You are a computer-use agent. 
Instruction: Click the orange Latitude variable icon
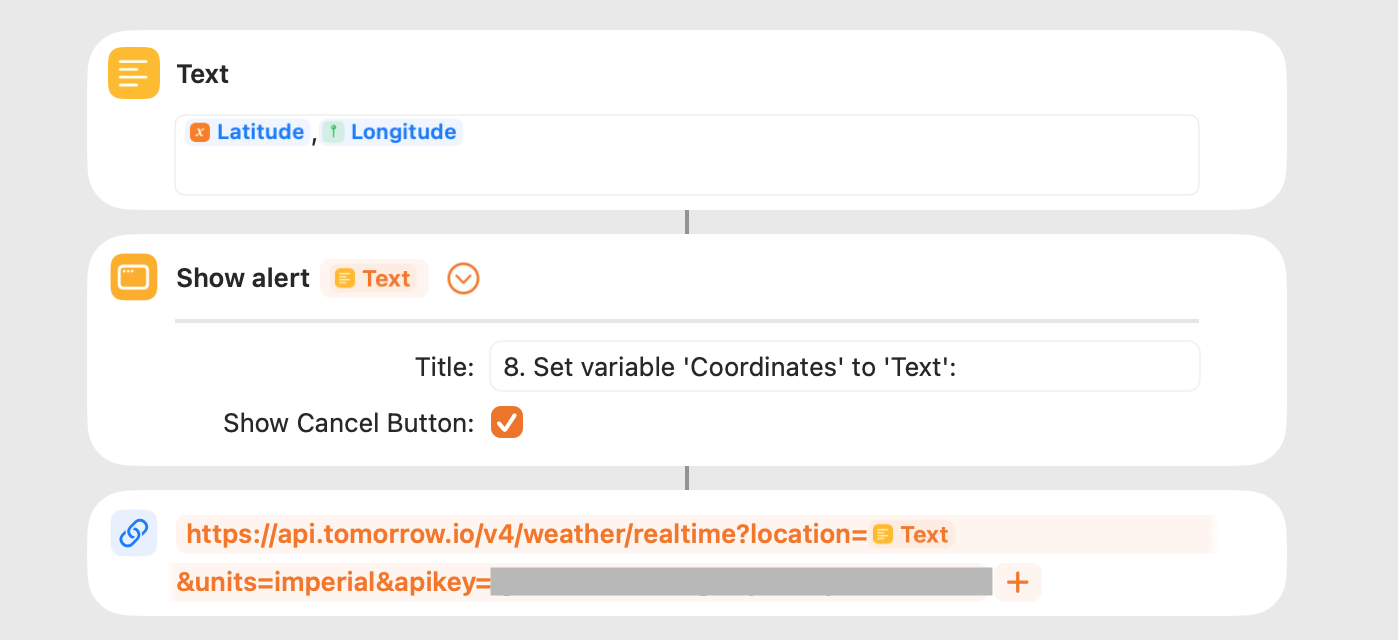(200, 132)
